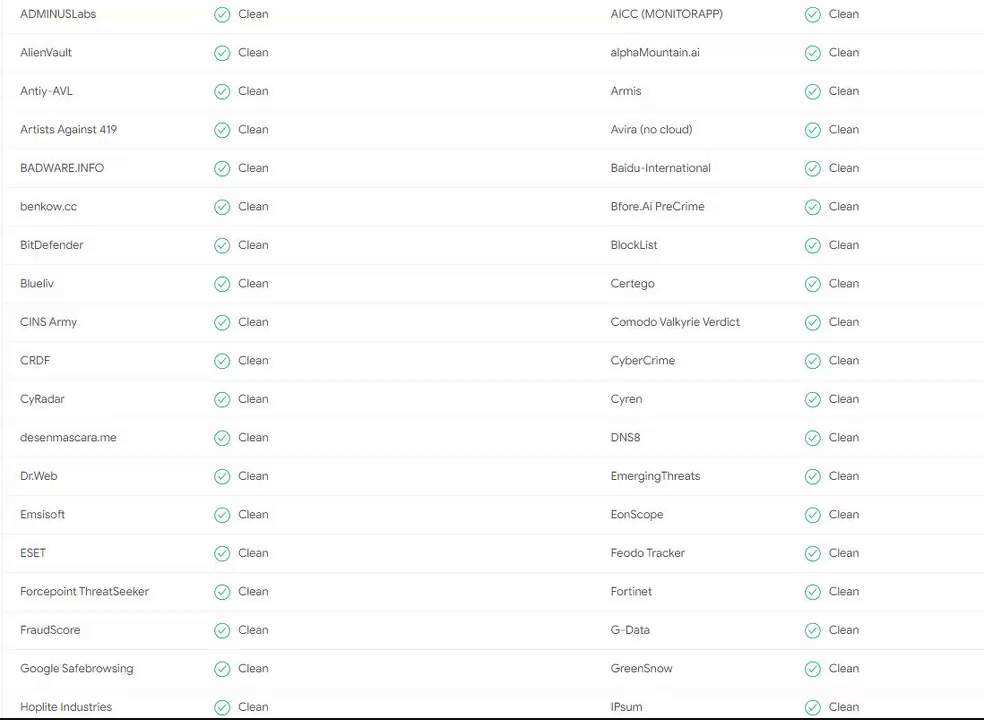Screen dimensions: 984x720
Task: Click the Clean result text for ESET
Action: click(253, 553)
